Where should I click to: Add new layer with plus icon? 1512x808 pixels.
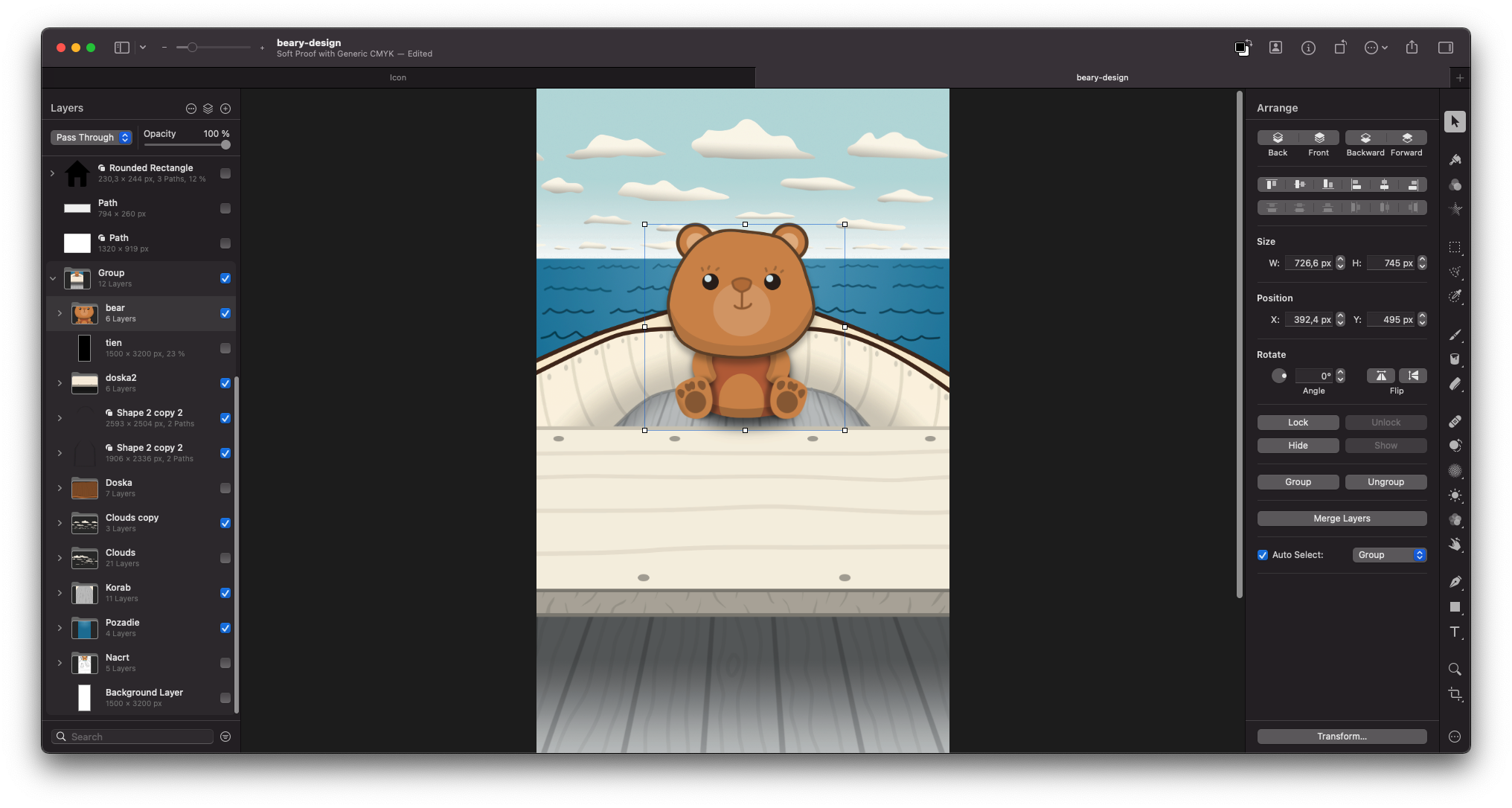point(225,109)
